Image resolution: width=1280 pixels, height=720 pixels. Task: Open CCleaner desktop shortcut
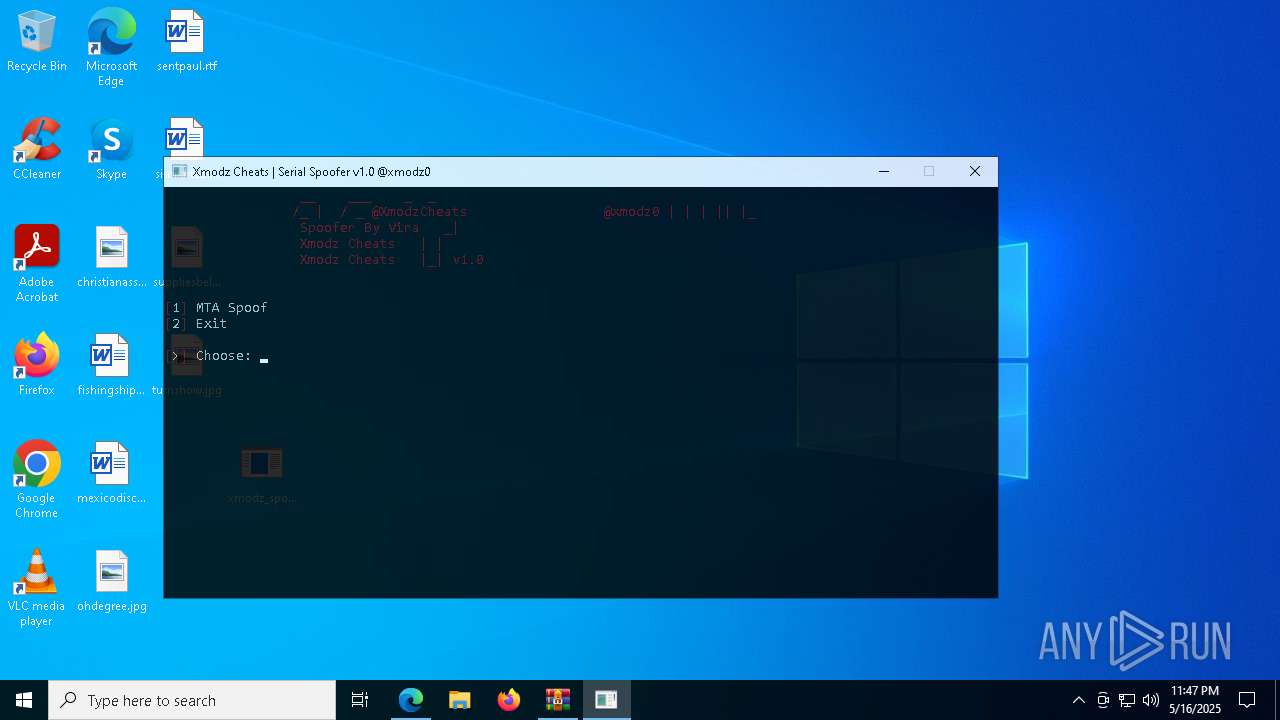coord(37,150)
